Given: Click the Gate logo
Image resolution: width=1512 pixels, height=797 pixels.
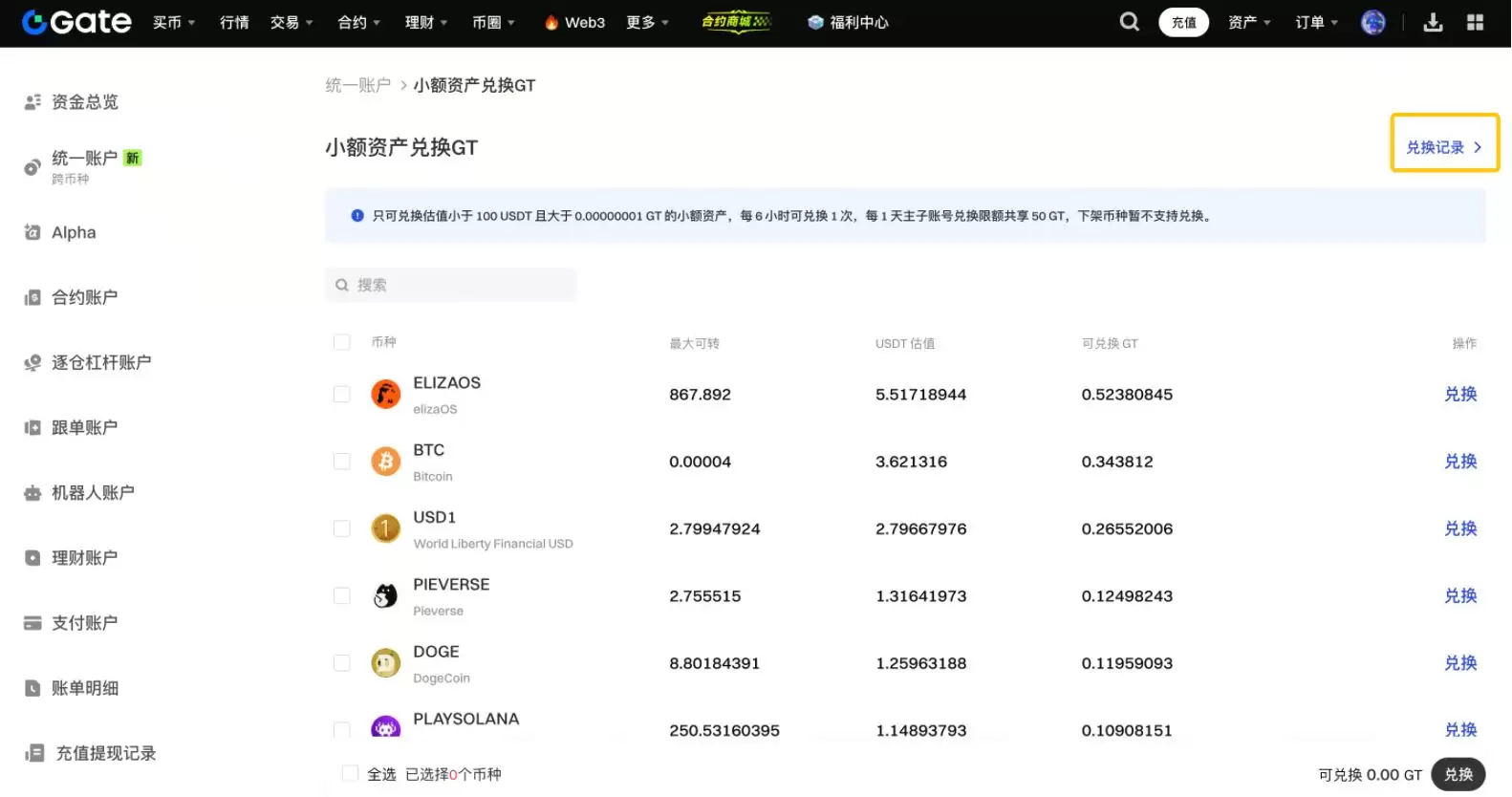Looking at the screenshot, I should click(76, 22).
